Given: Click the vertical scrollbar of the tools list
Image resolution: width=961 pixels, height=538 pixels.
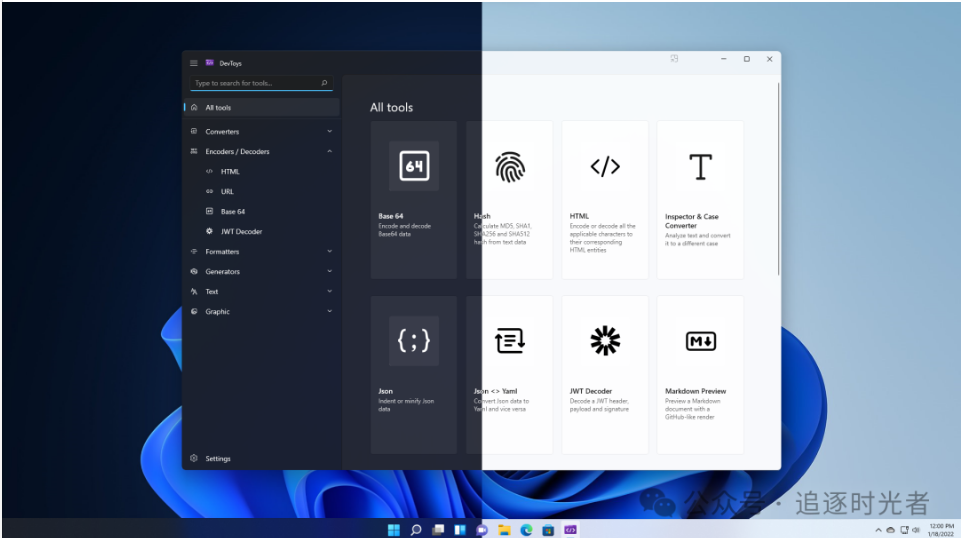Looking at the screenshot, I should [x=778, y=179].
